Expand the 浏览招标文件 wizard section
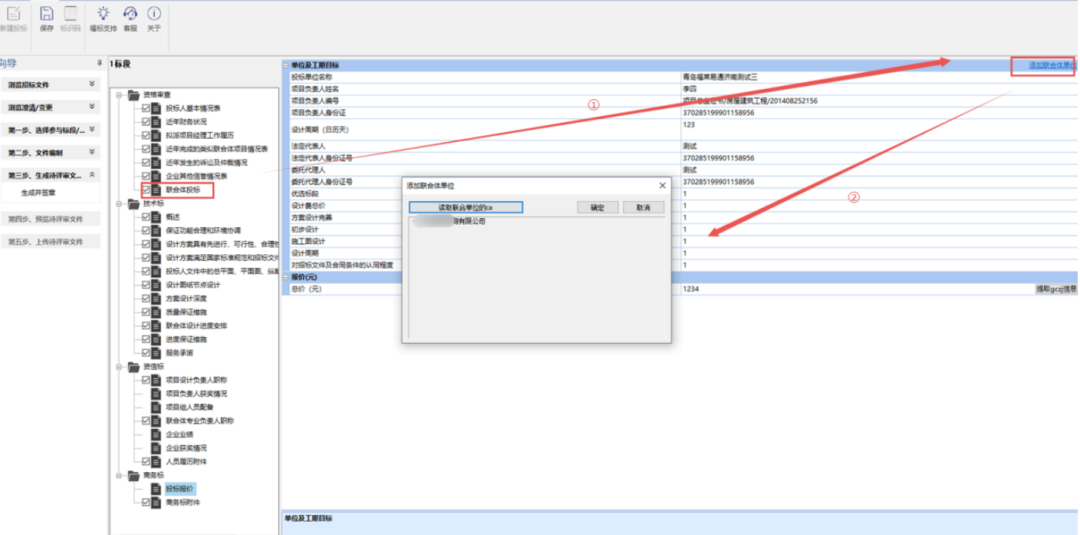This screenshot has height=535, width=1080. point(92,84)
